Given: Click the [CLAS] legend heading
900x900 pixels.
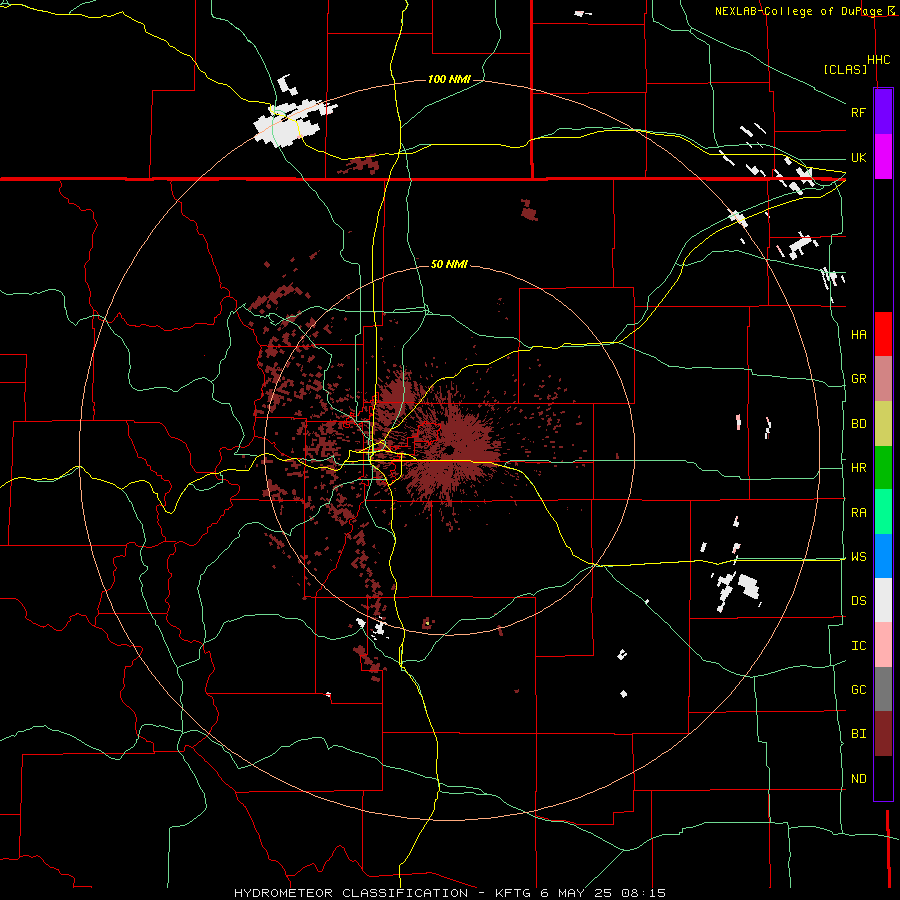Looking at the screenshot, I should pos(845,69).
